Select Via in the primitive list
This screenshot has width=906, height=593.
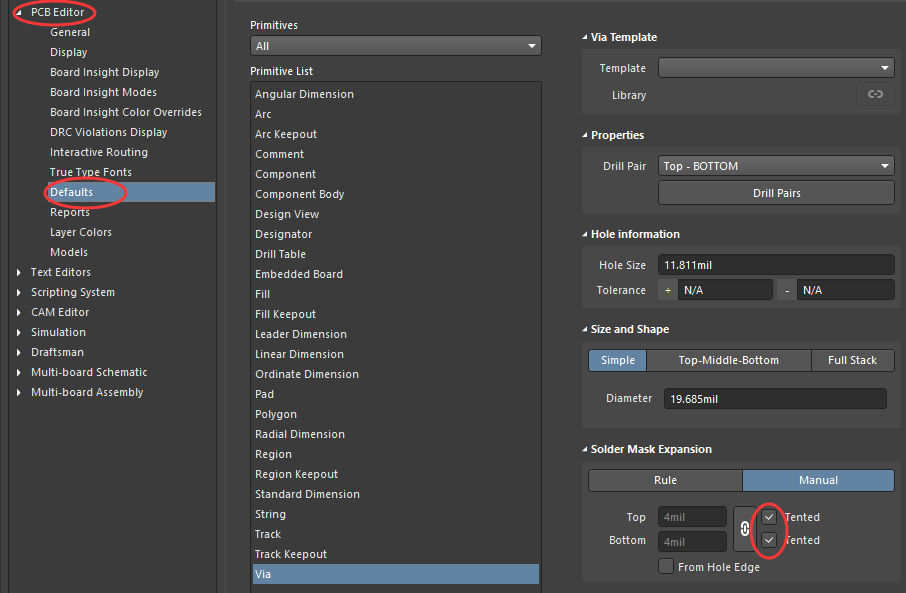coord(396,574)
